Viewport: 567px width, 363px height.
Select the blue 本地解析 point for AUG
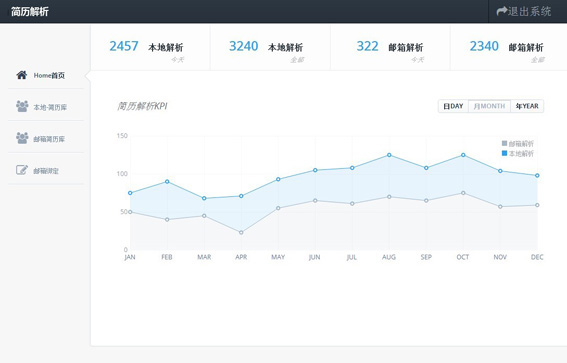pos(389,155)
